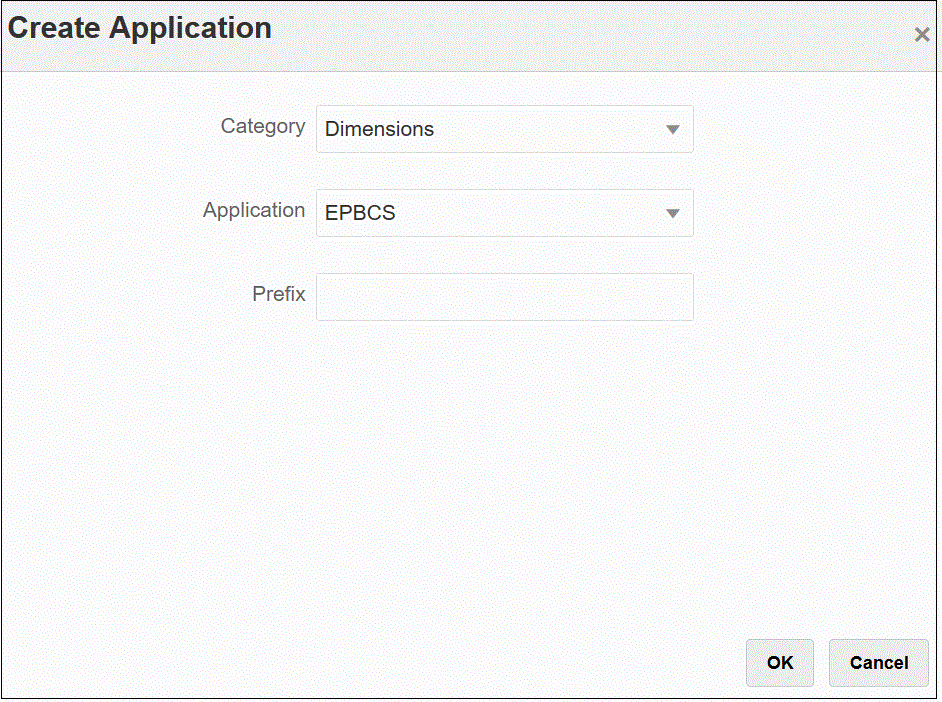The width and height of the screenshot is (942, 702).
Task: Confirm application creation with OK
Action: coord(780,663)
